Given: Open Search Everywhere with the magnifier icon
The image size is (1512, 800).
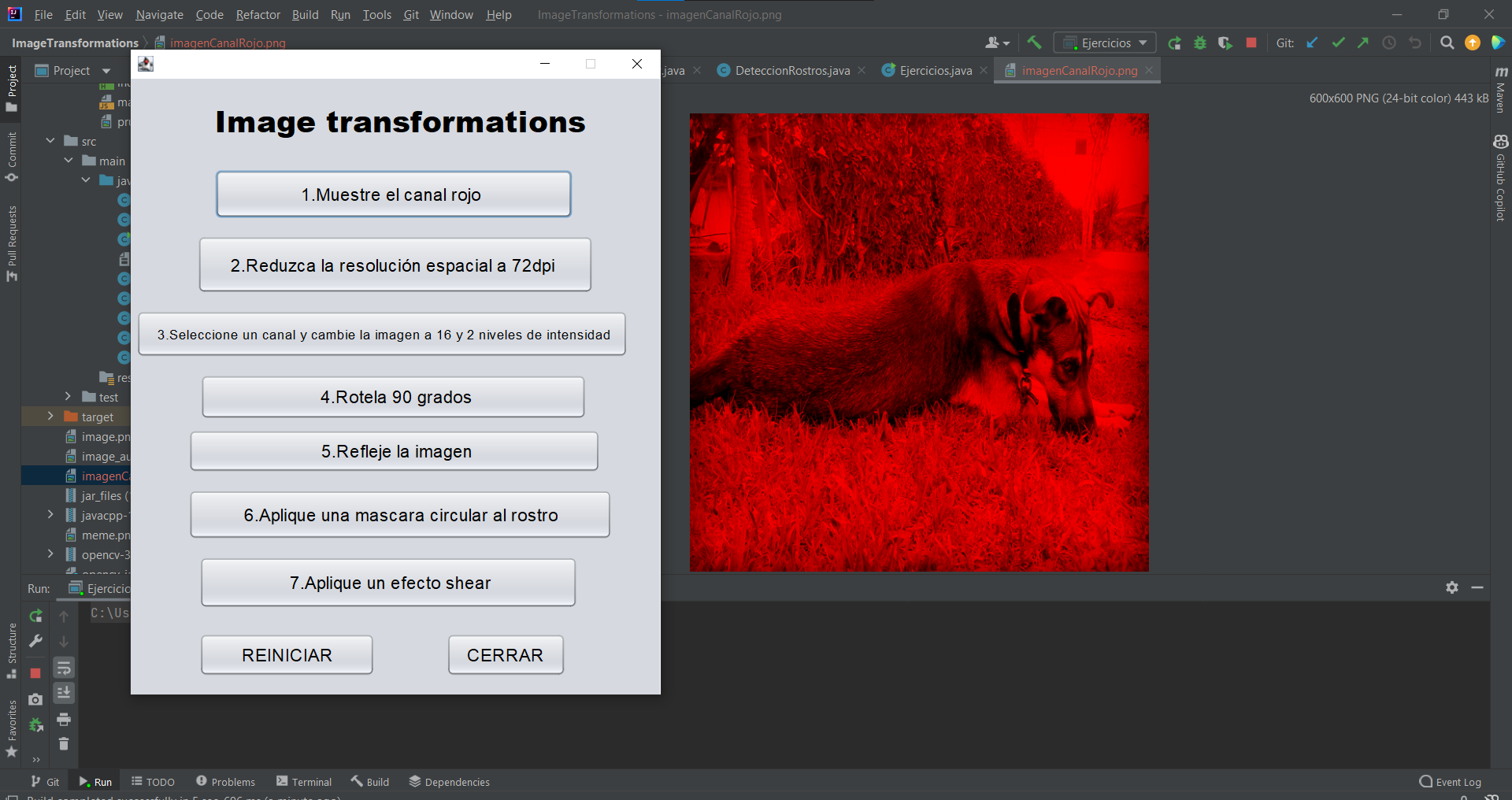Looking at the screenshot, I should (x=1447, y=43).
